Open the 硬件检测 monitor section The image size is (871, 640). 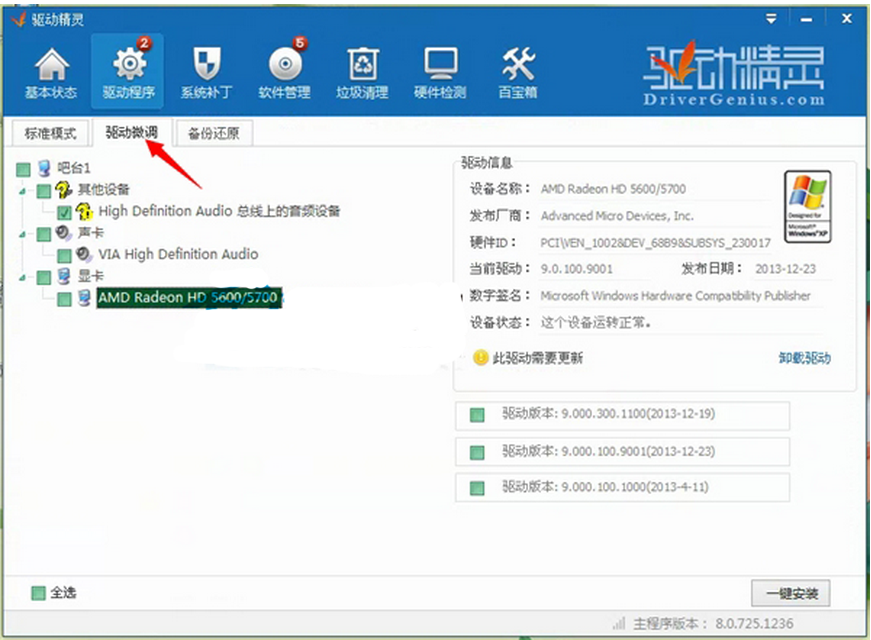coord(439,73)
